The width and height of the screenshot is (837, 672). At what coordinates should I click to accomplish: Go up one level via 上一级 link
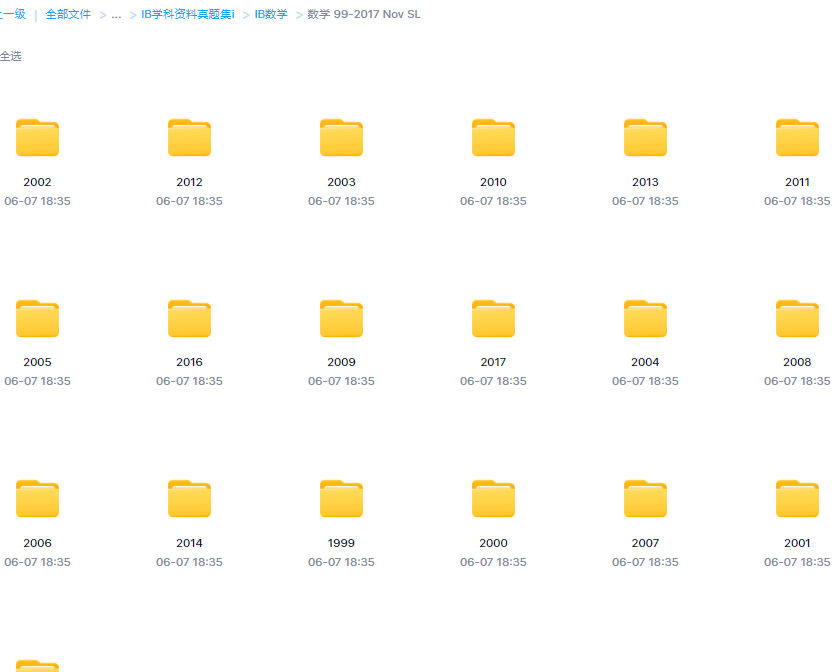click(13, 14)
